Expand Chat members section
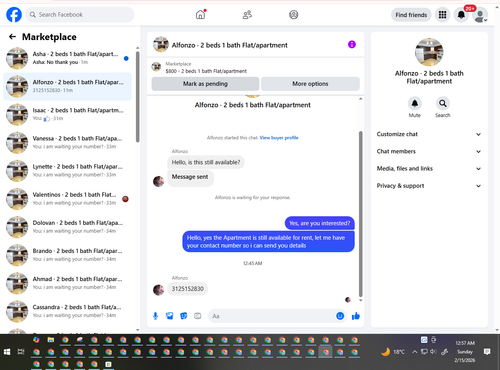 (x=429, y=151)
